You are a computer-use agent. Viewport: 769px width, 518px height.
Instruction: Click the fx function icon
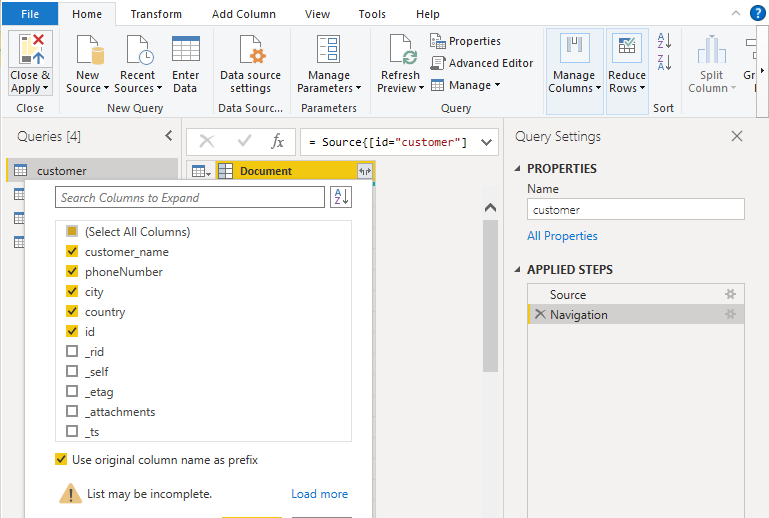[x=278, y=141]
